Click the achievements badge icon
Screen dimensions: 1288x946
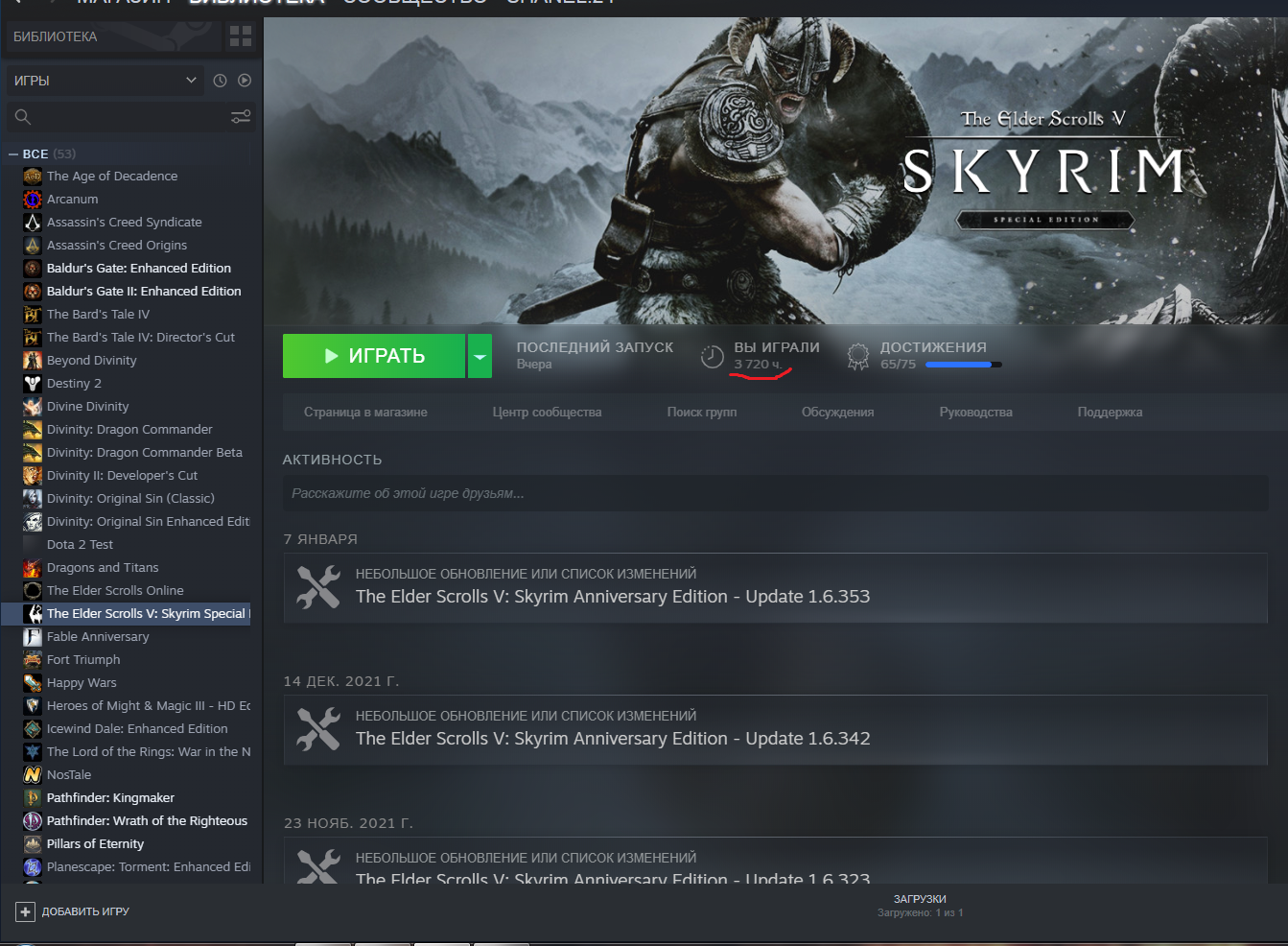click(x=857, y=357)
